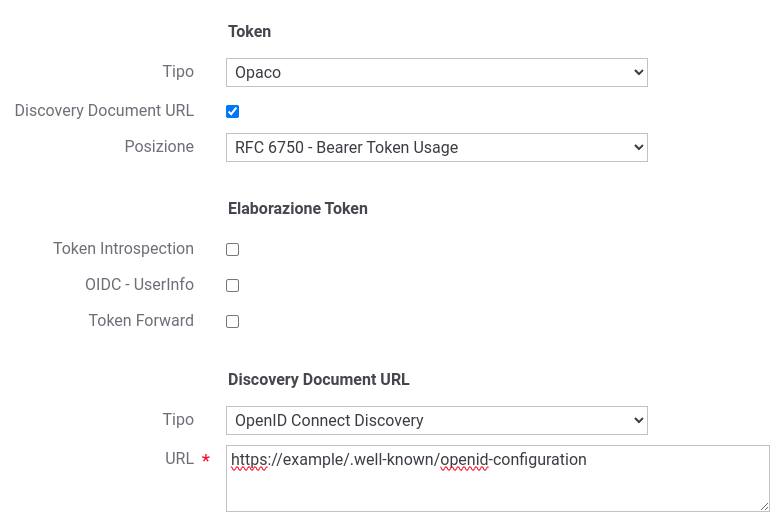Click the URL field label
782x524 pixels.
[x=179, y=458]
